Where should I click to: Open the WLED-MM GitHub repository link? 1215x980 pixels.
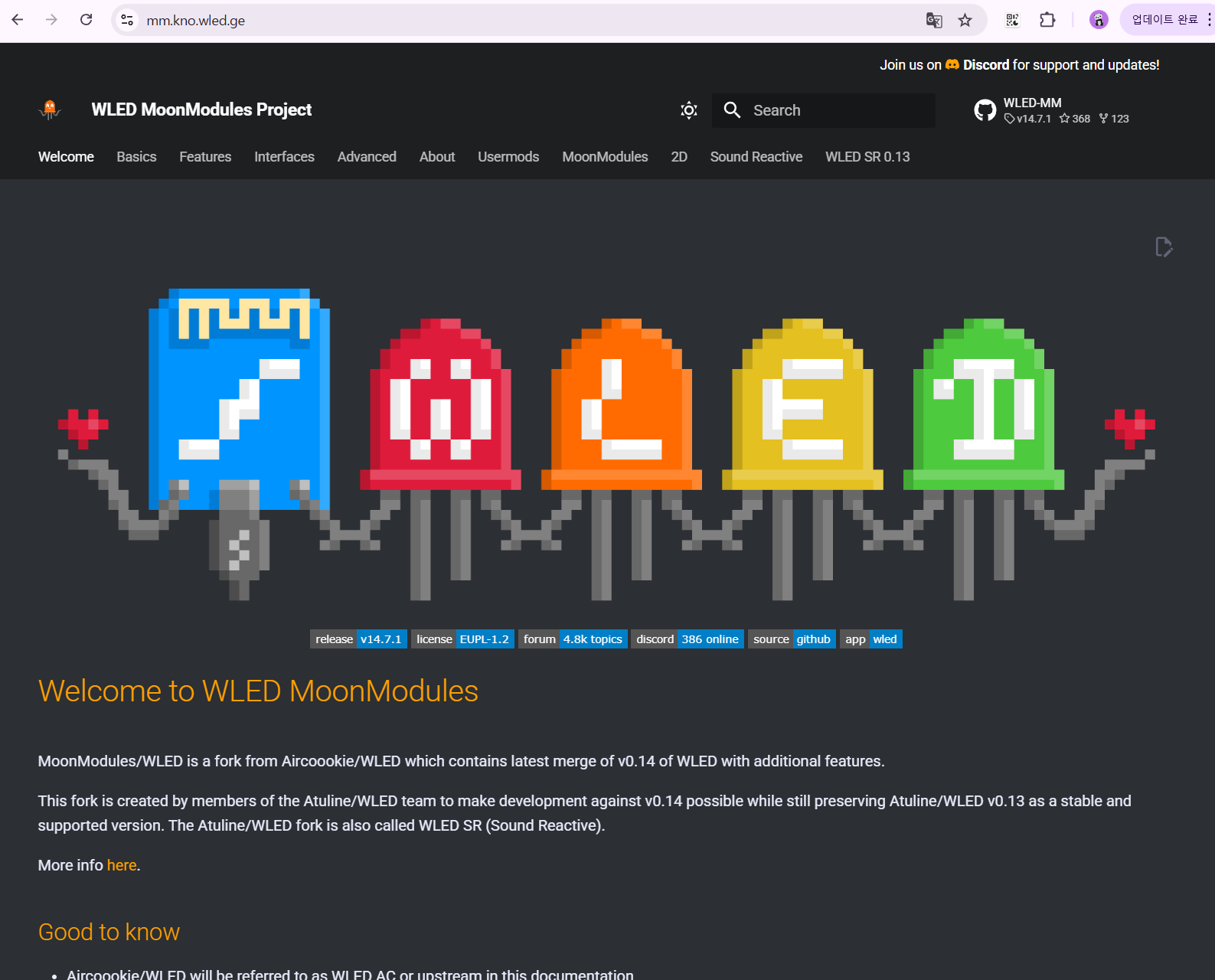coord(1051,110)
